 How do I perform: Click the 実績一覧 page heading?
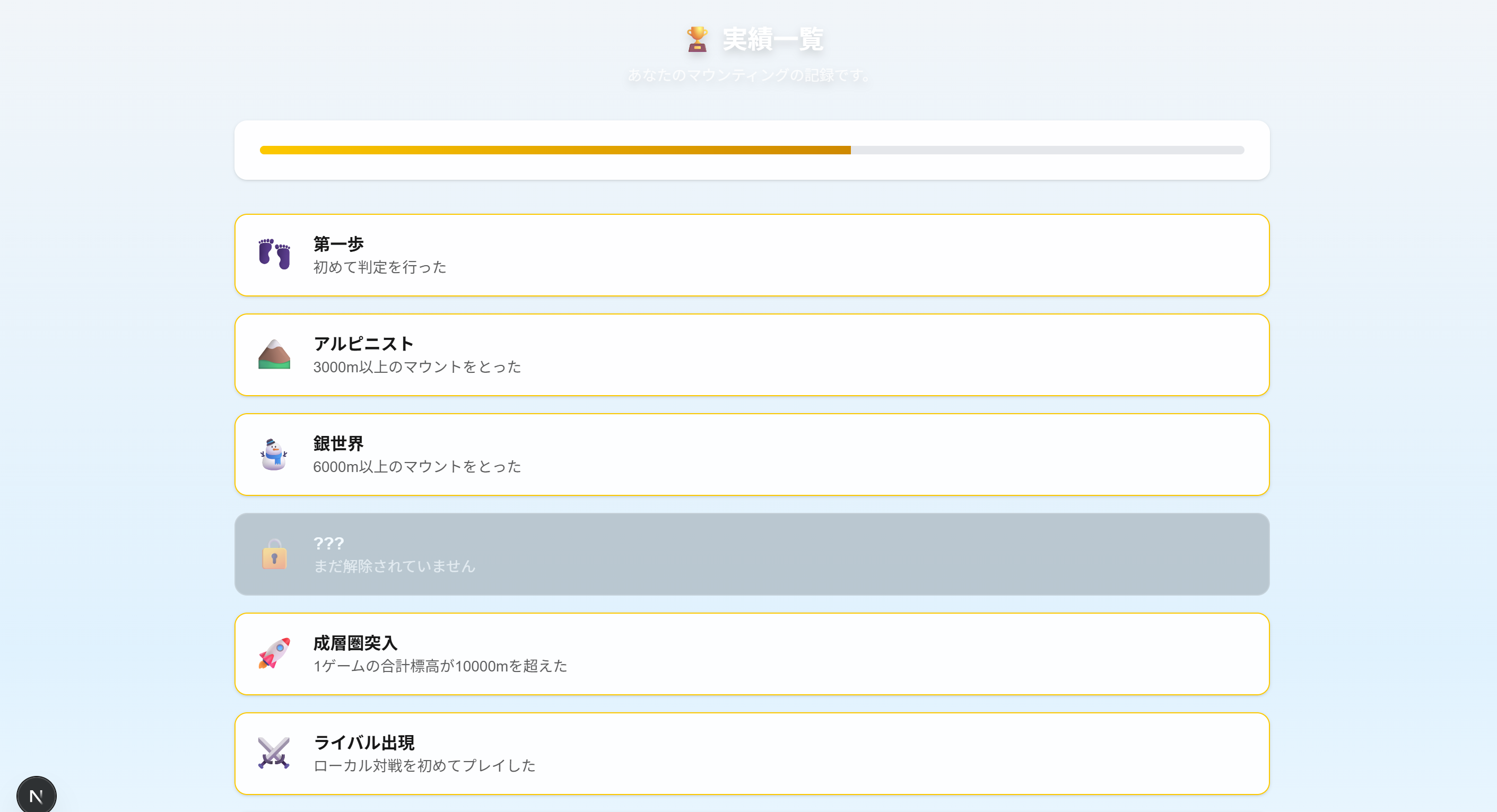point(772,39)
